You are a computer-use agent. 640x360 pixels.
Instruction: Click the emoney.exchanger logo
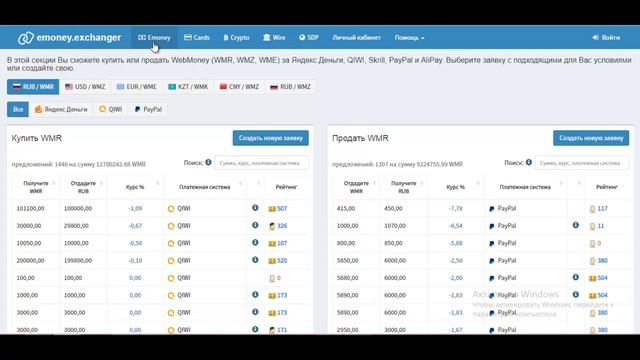[69, 38]
